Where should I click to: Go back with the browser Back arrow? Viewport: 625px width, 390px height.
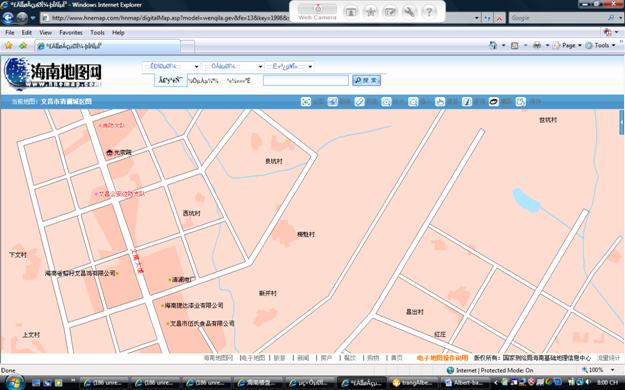point(8,18)
